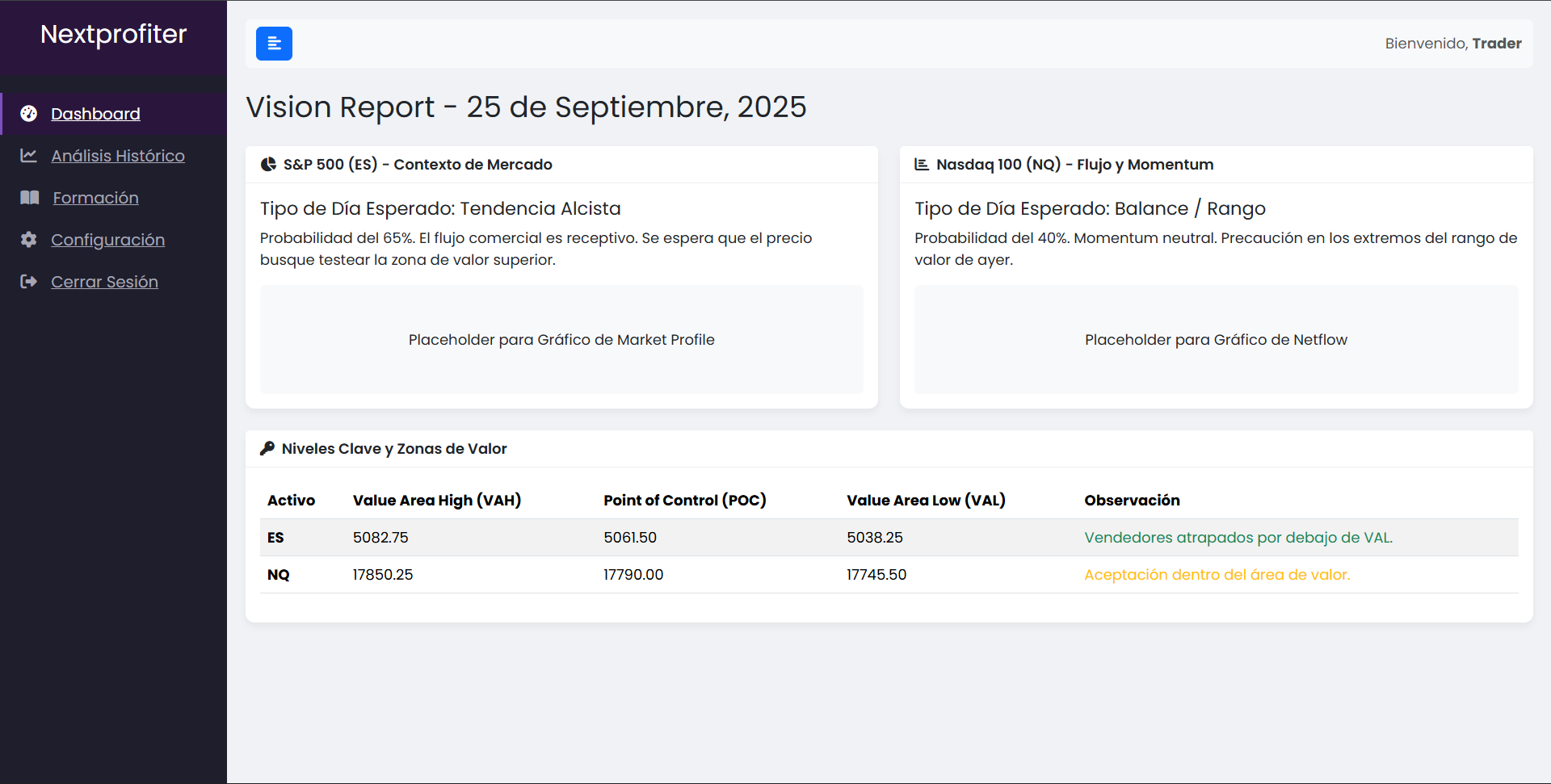This screenshot has height=784, width=1551.
Task: Open the Formación section
Action: pos(95,198)
